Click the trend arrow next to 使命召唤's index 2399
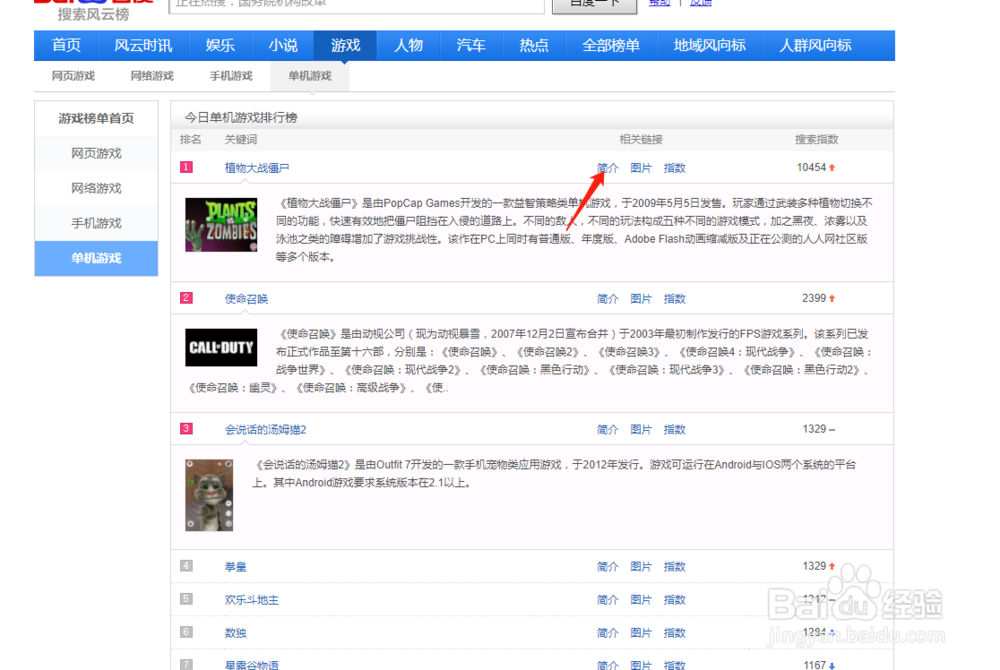The height and width of the screenshot is (670, 1000). (x=832, y=298)
